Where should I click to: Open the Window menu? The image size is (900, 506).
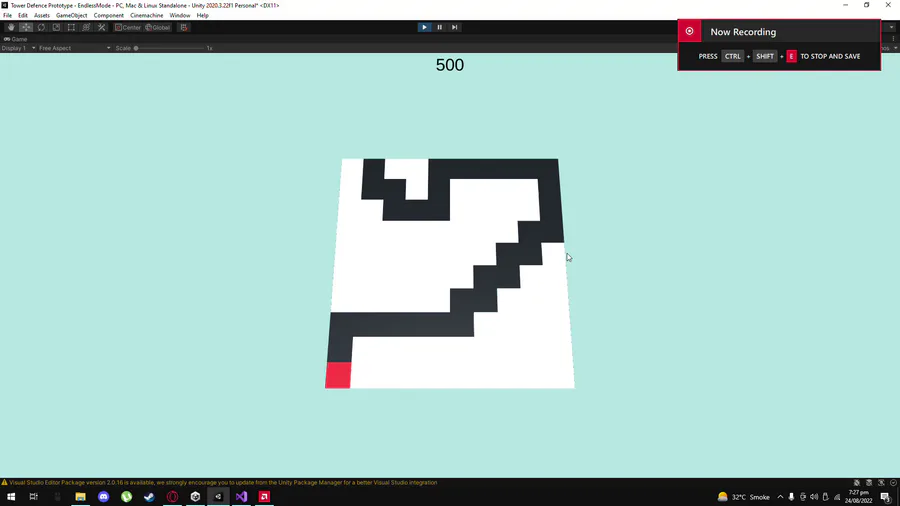(x=180, y=15)
